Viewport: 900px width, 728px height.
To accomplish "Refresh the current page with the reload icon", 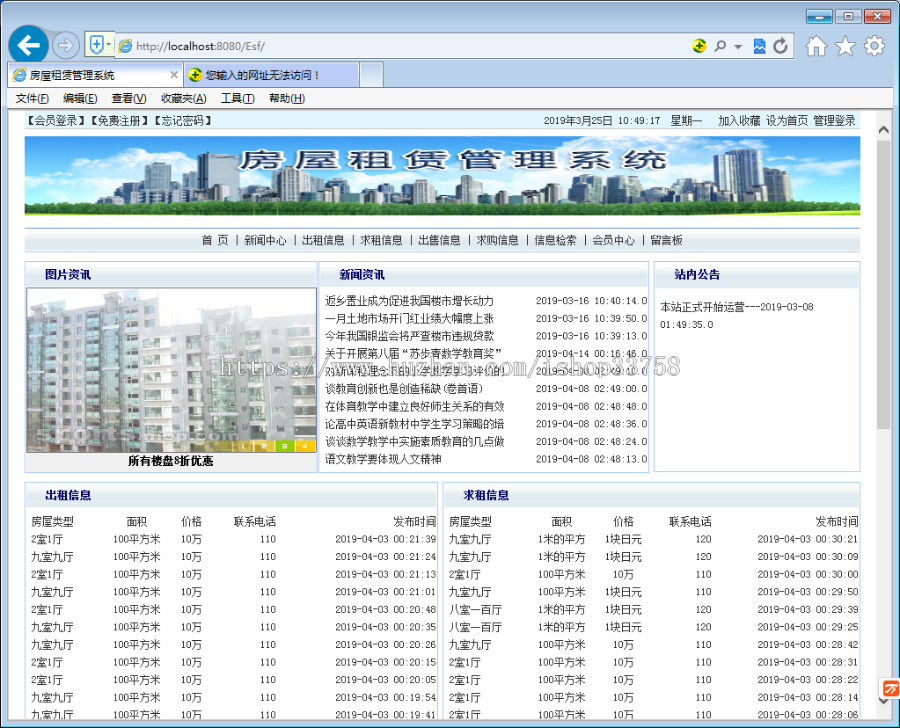I will (x=778, y=45).
